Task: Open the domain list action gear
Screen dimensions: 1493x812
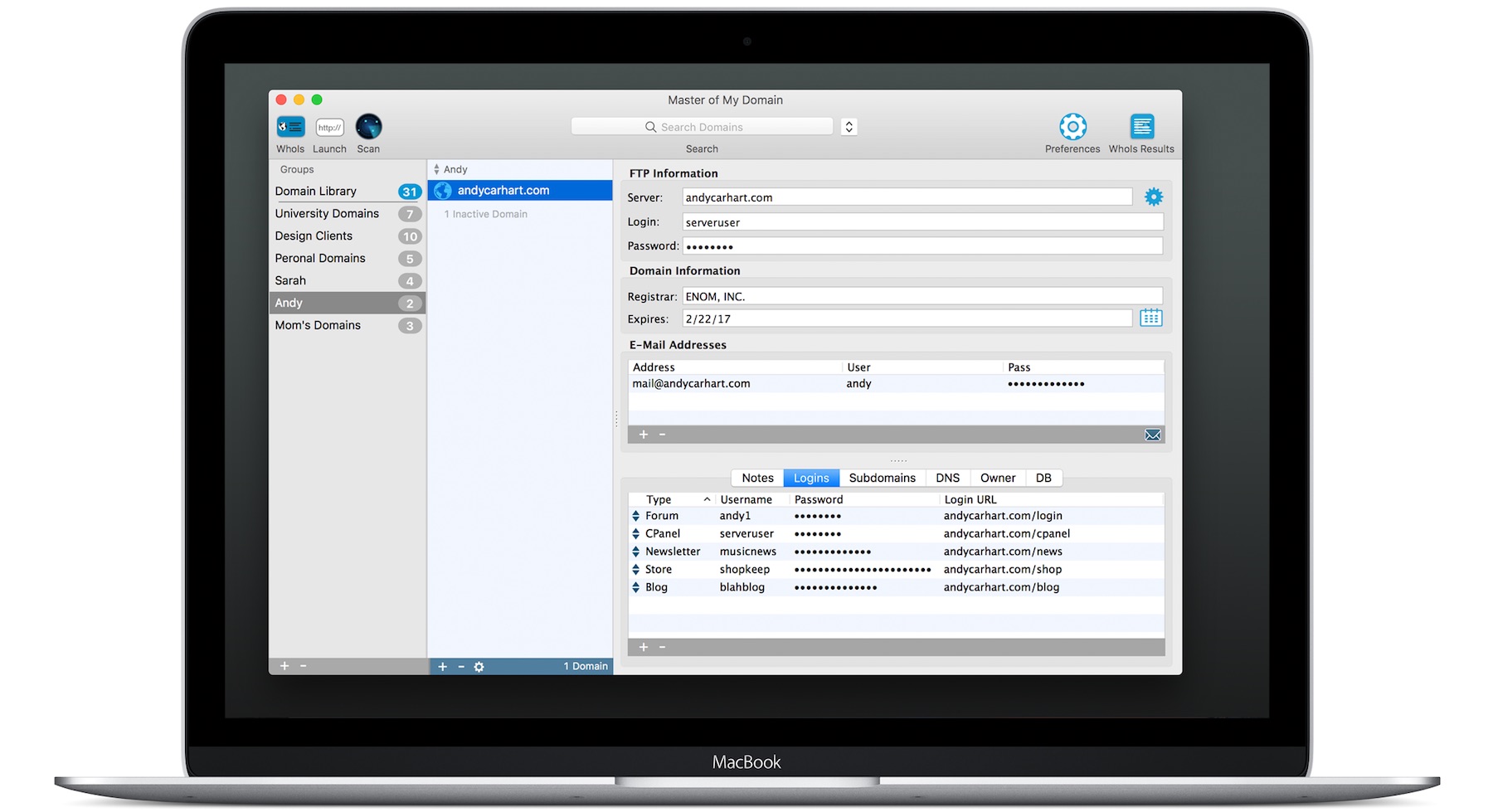Action: tap(479, 667)
